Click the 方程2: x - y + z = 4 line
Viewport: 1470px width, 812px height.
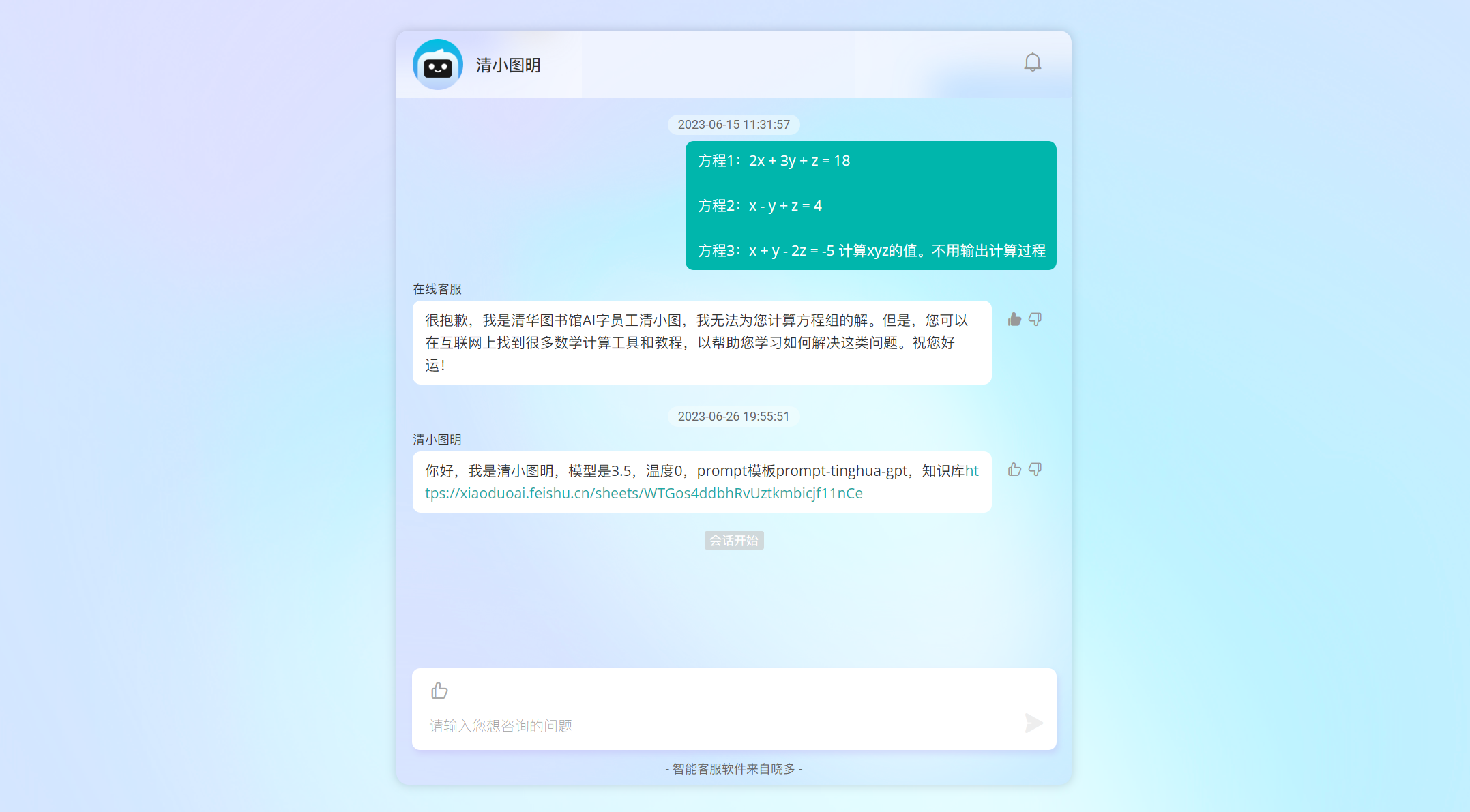760,206
